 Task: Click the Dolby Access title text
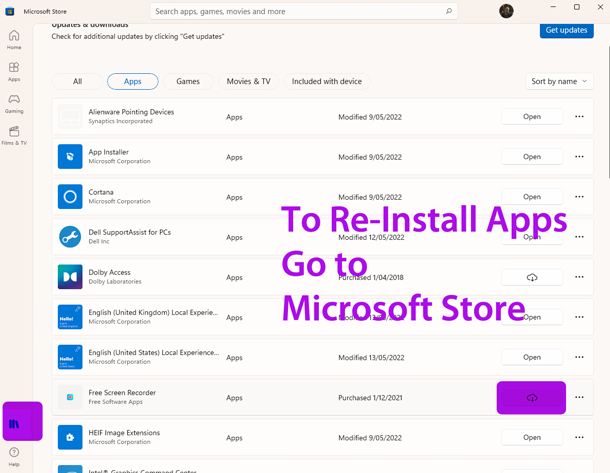tap(109, 272)
